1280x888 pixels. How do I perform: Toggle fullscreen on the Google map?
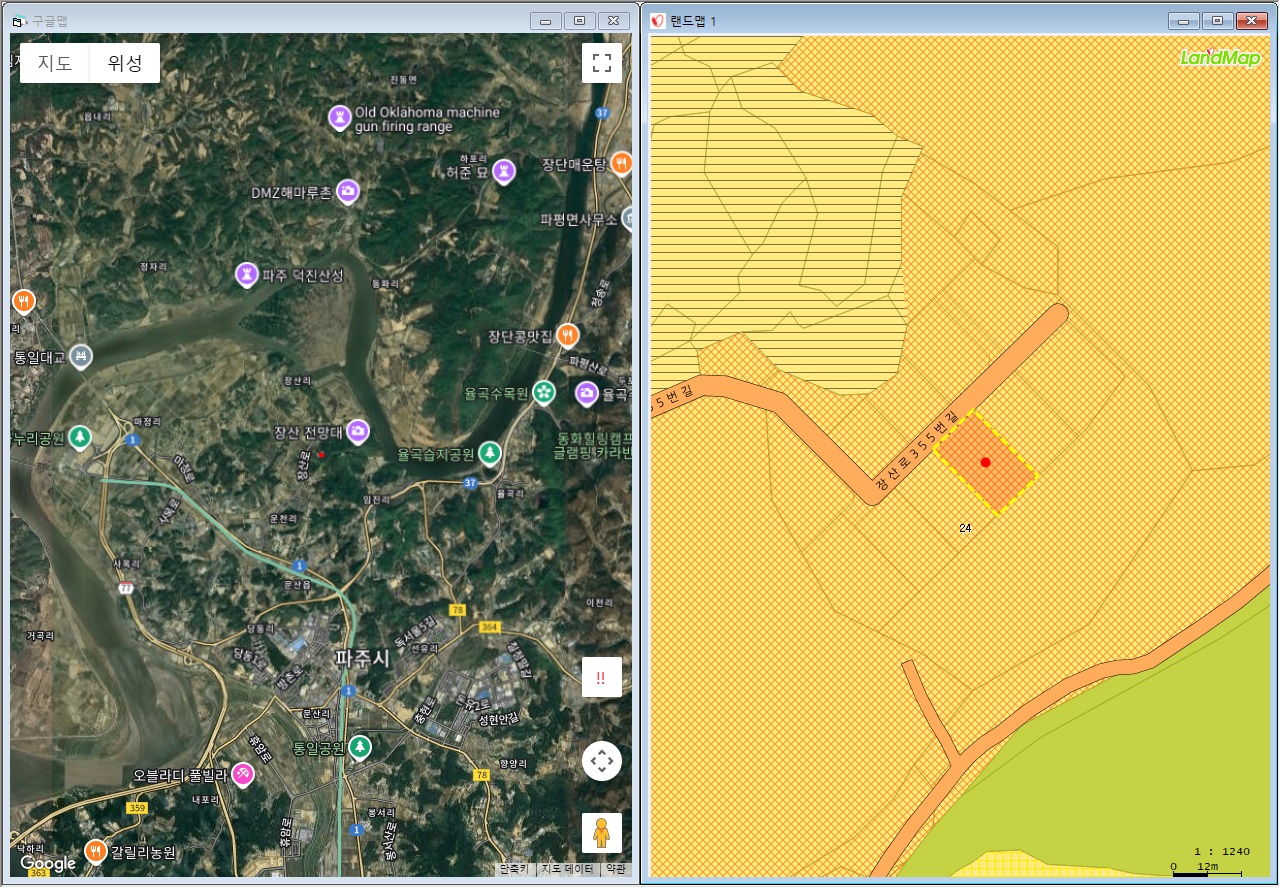(x=602, y=63)
